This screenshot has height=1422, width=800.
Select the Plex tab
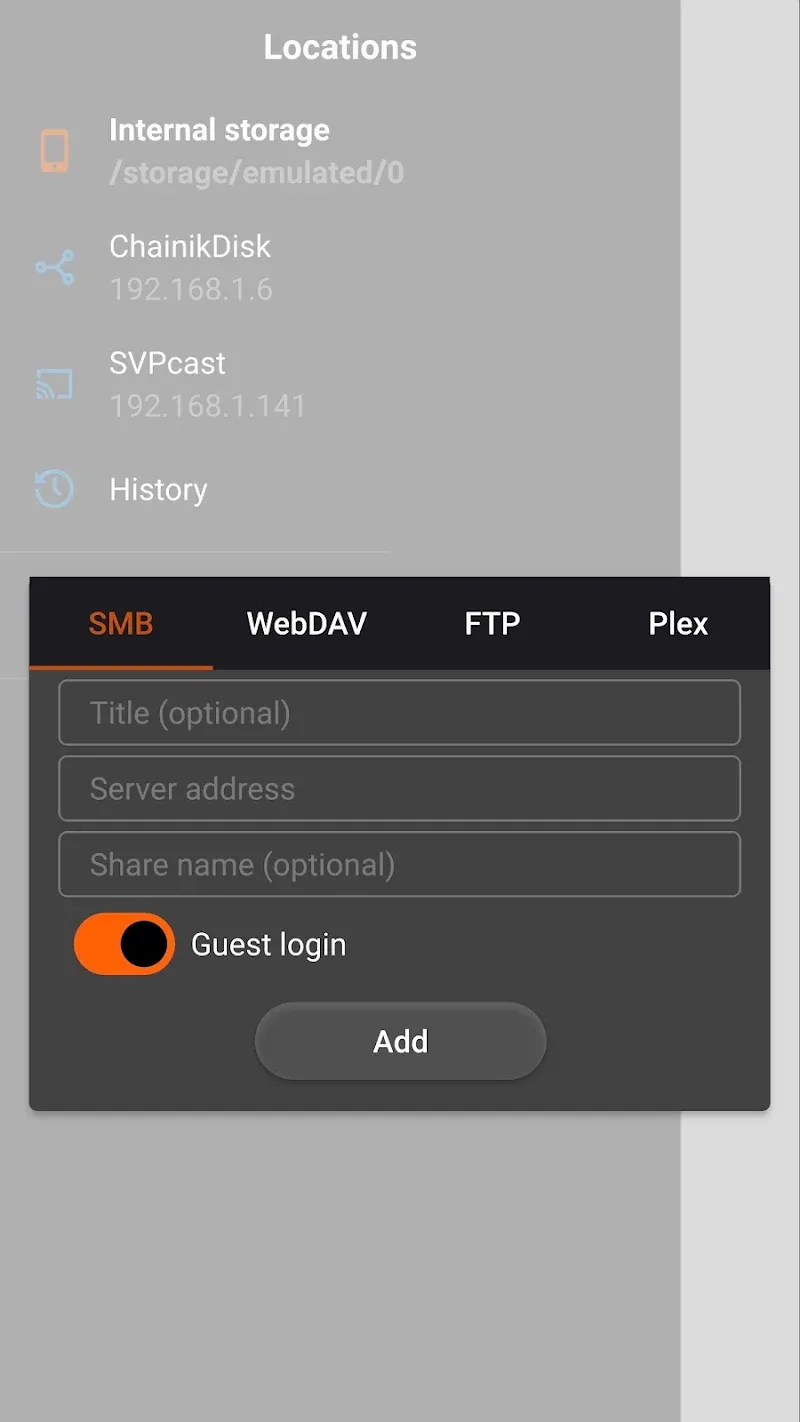[x=678, y=623]
